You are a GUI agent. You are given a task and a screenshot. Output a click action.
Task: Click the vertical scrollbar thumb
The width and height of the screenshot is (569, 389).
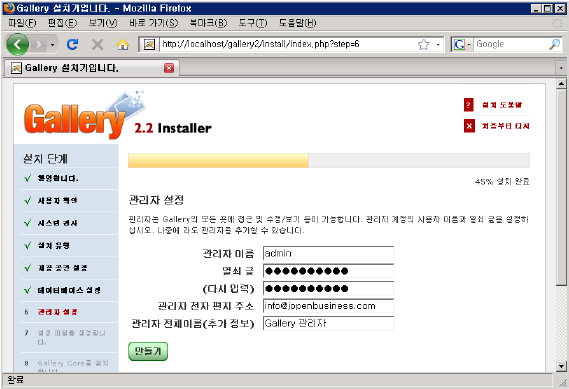[x=561, y=187]
